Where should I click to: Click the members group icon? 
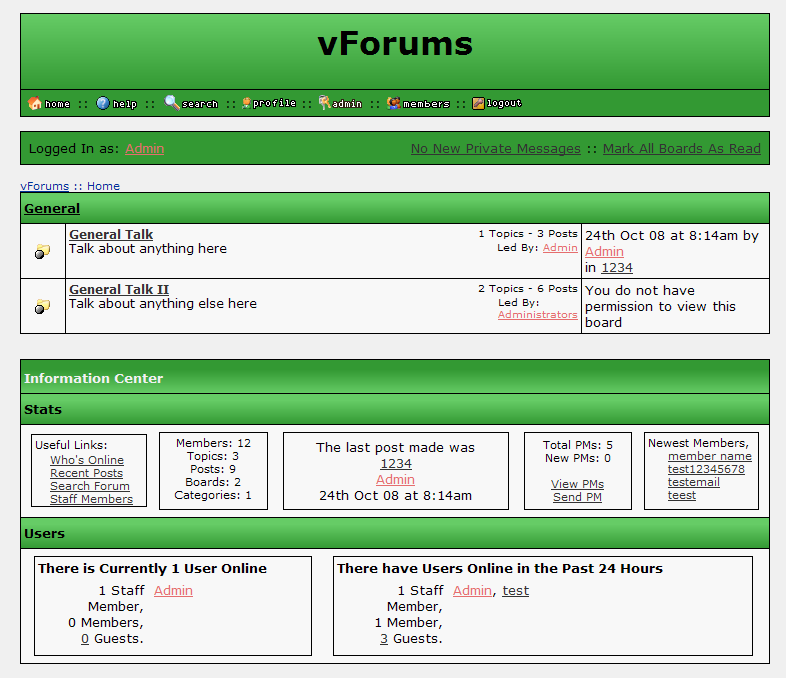pyautogui.click(x=394, y=103)
